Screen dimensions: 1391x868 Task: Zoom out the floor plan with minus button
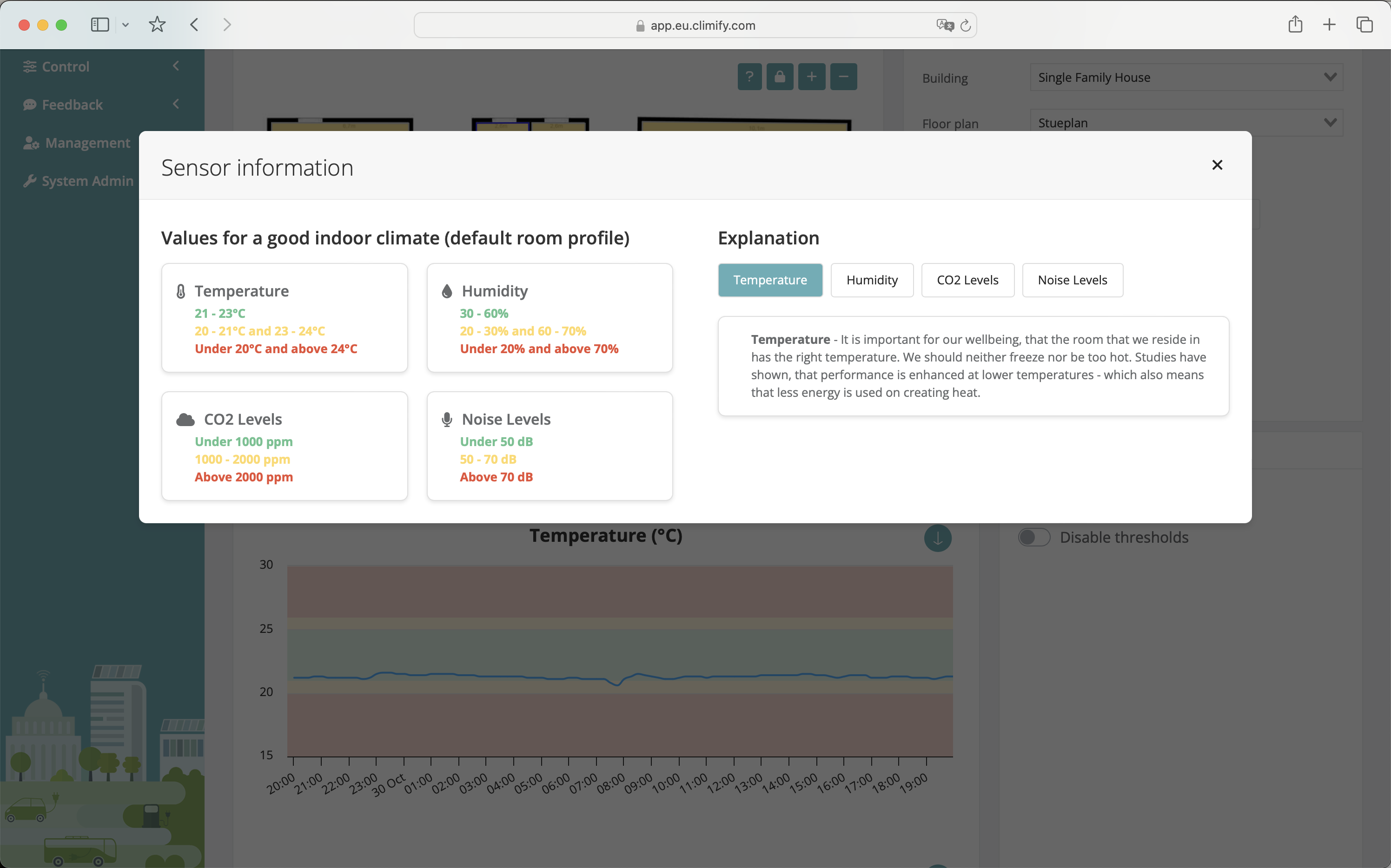point(844,76)
